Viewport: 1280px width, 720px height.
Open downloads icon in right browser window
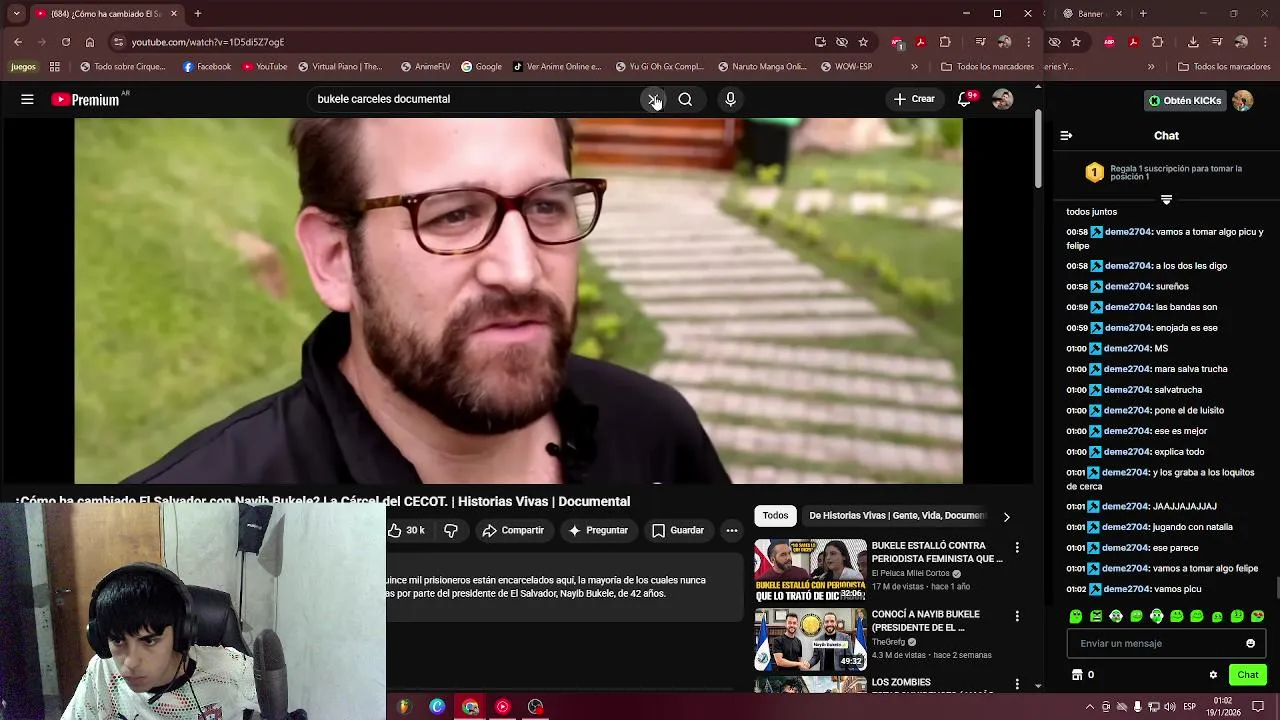(x=1193, y=42)
